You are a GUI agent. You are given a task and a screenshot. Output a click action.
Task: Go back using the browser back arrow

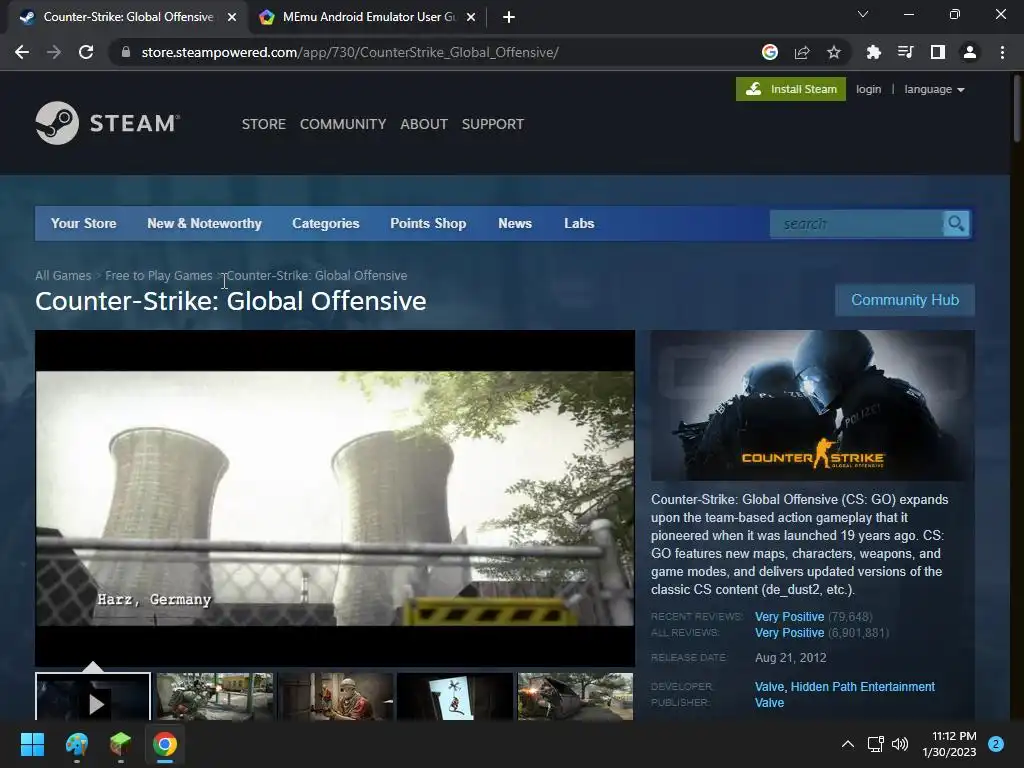coord(22,52)
